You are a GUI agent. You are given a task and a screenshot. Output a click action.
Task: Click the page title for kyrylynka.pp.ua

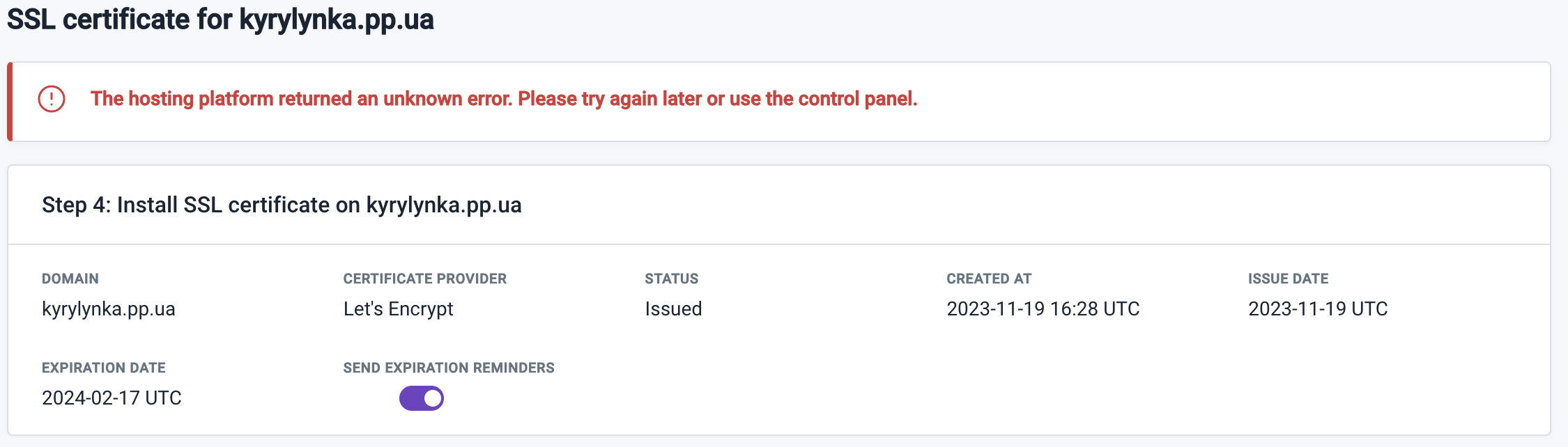(220, 19)
